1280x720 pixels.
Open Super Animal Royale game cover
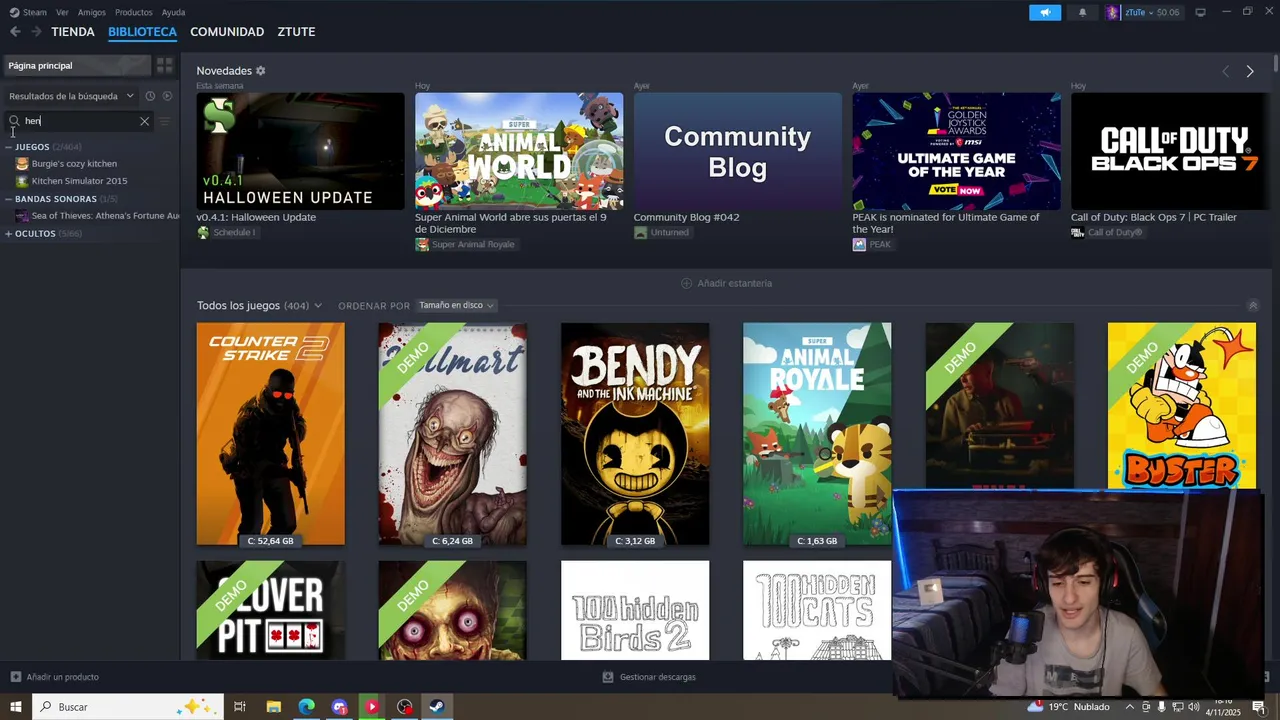coord(817,434)
